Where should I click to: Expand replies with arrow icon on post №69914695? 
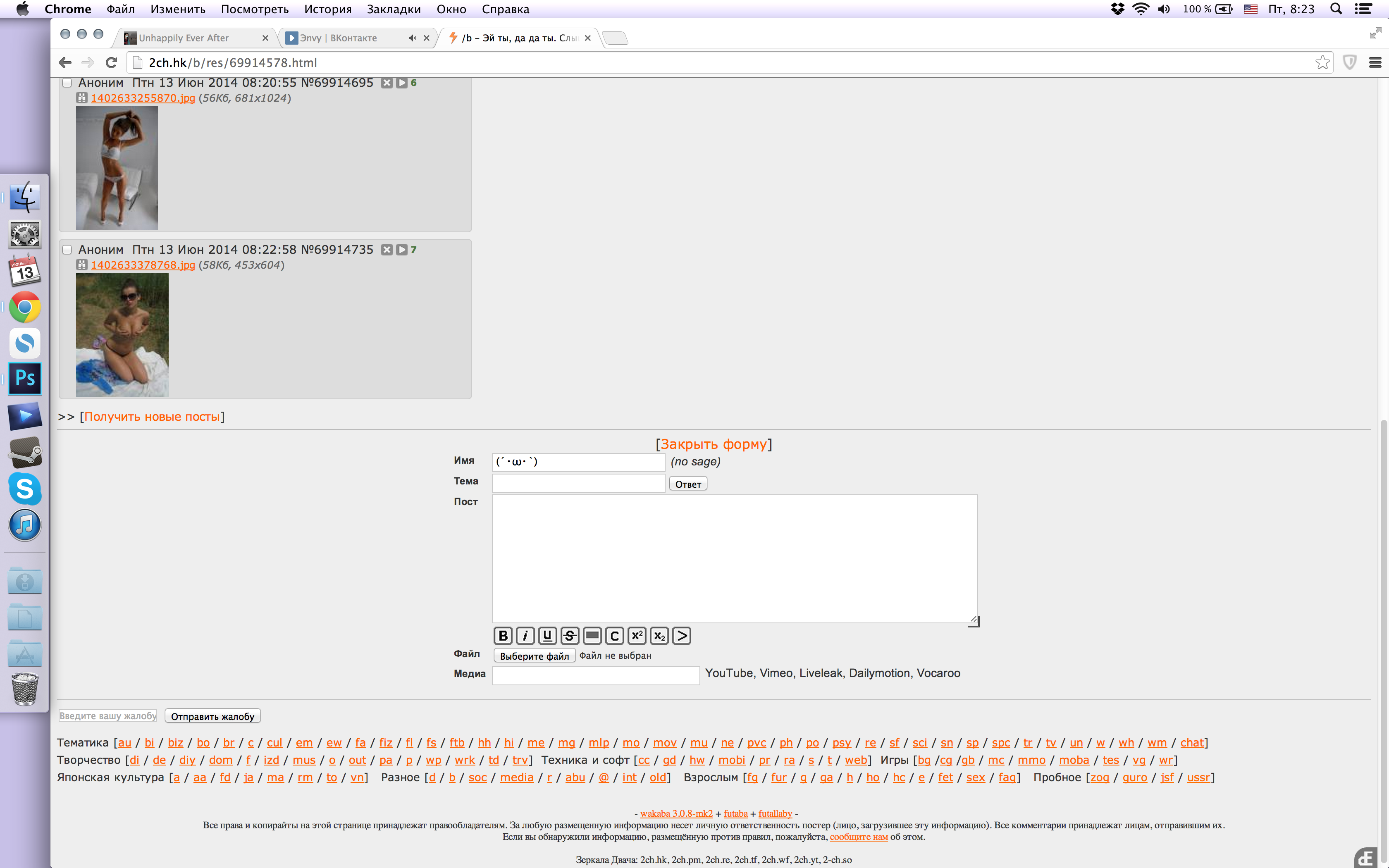click(x=402, y=83)
